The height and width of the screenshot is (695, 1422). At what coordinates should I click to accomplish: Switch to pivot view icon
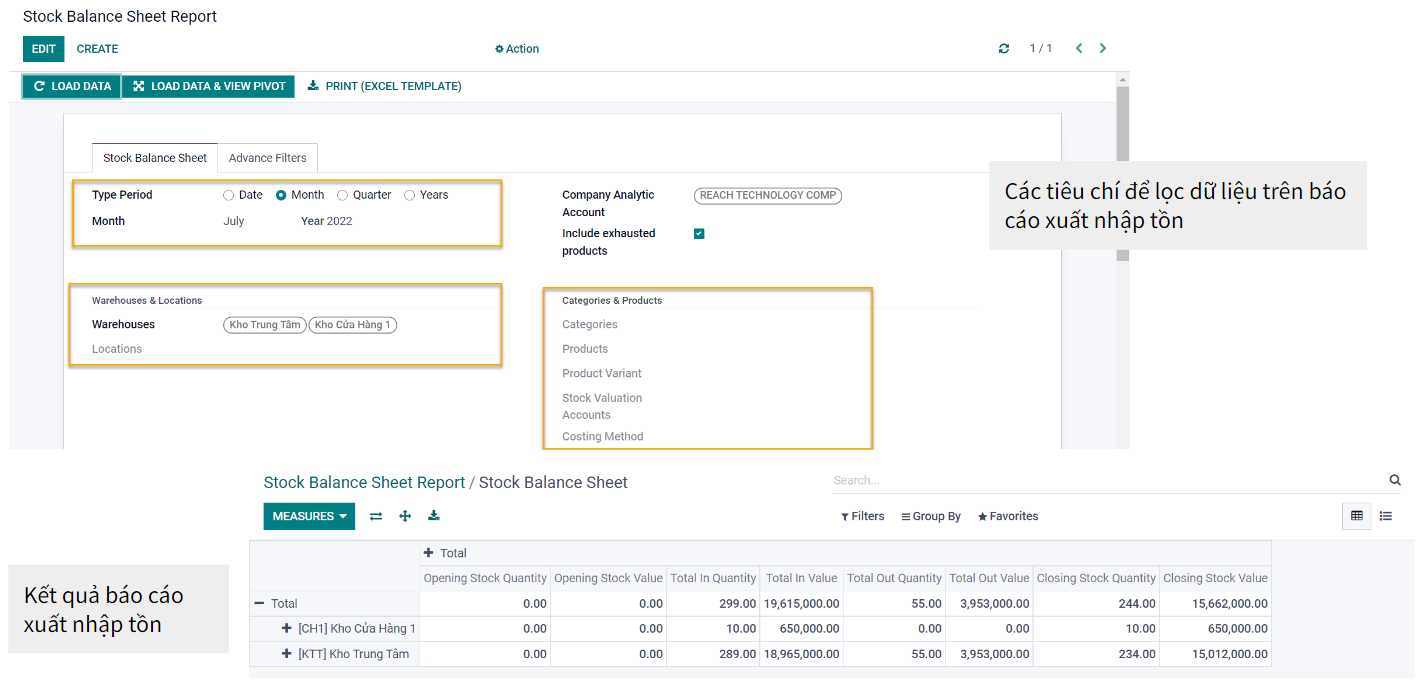point(1357,516)
